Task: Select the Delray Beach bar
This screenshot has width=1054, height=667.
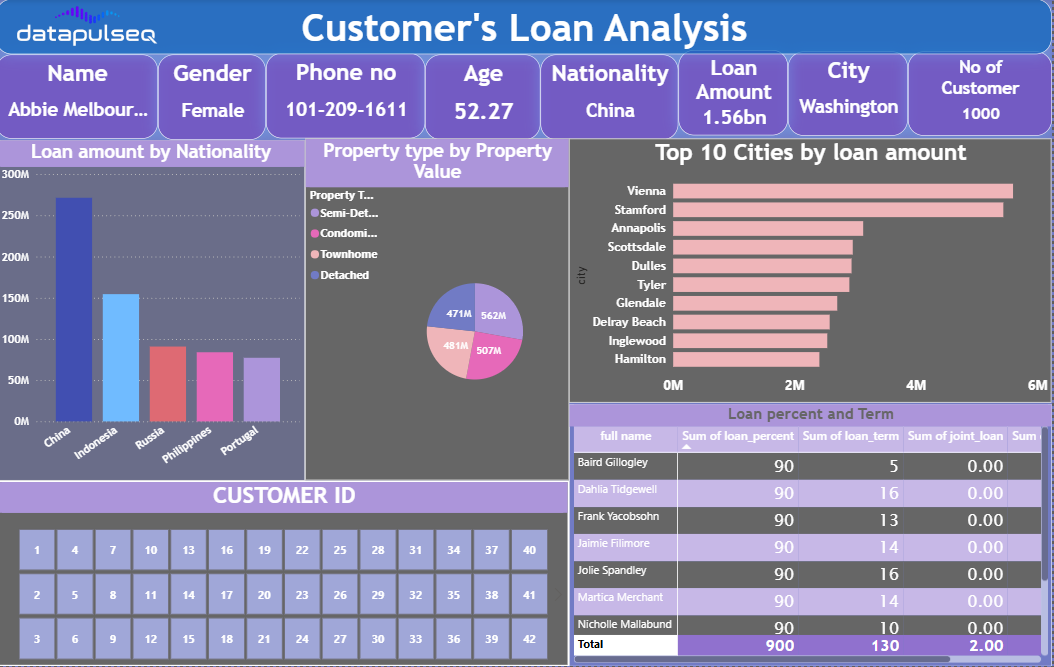Action: tap(752, 322)
